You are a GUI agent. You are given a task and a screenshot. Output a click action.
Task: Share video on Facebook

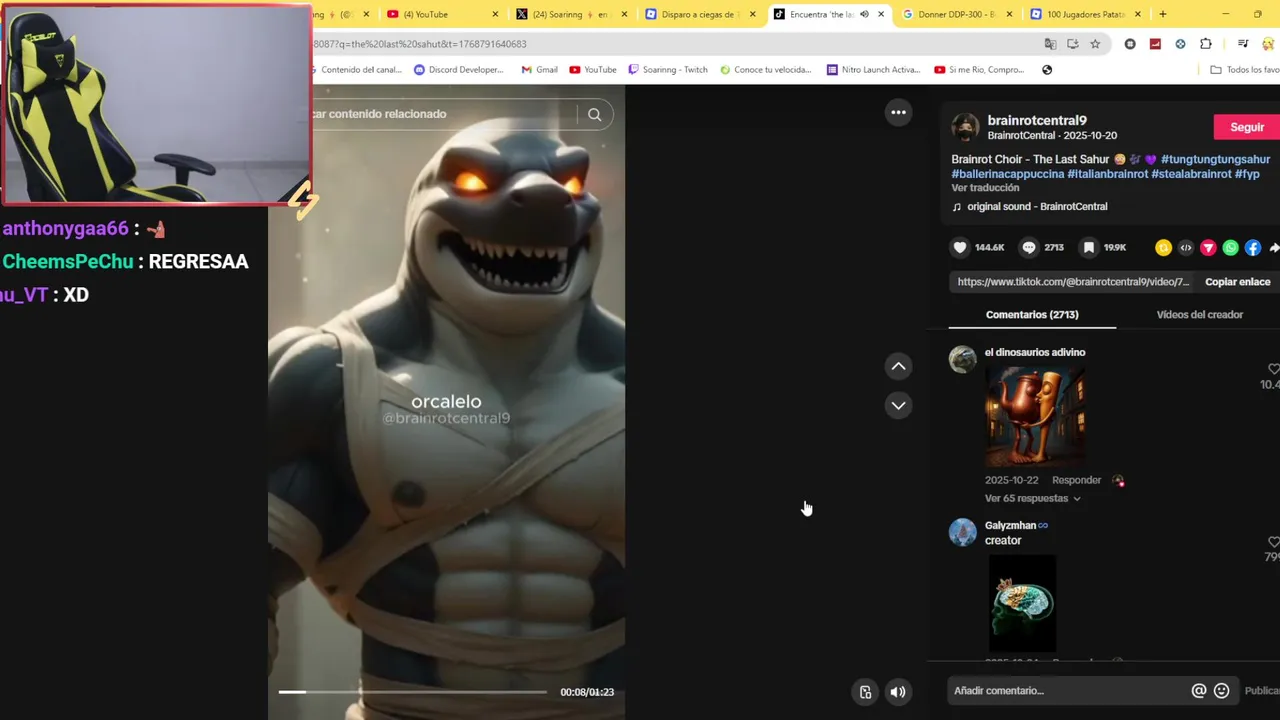coord(1253,248)
